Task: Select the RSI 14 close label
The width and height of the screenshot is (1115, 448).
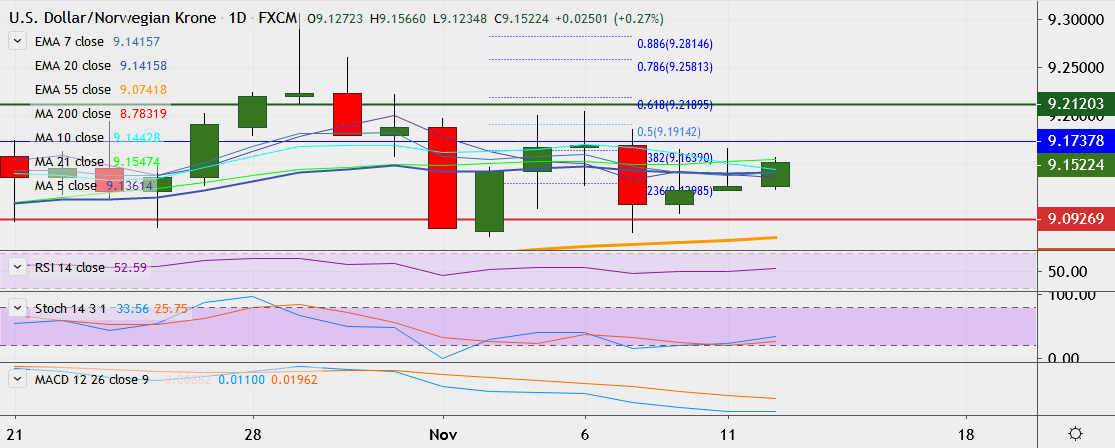Action: click(x=70, y=267)
